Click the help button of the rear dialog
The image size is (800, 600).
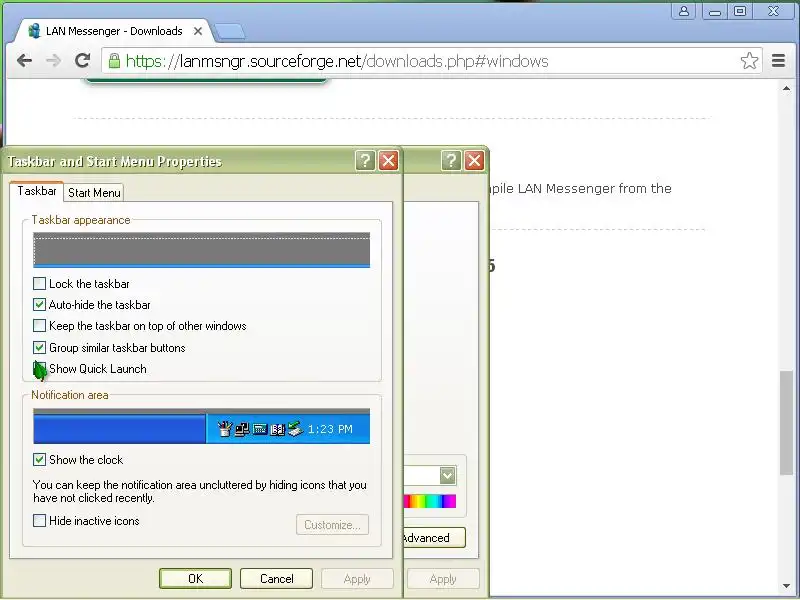(x=451, y=161)
